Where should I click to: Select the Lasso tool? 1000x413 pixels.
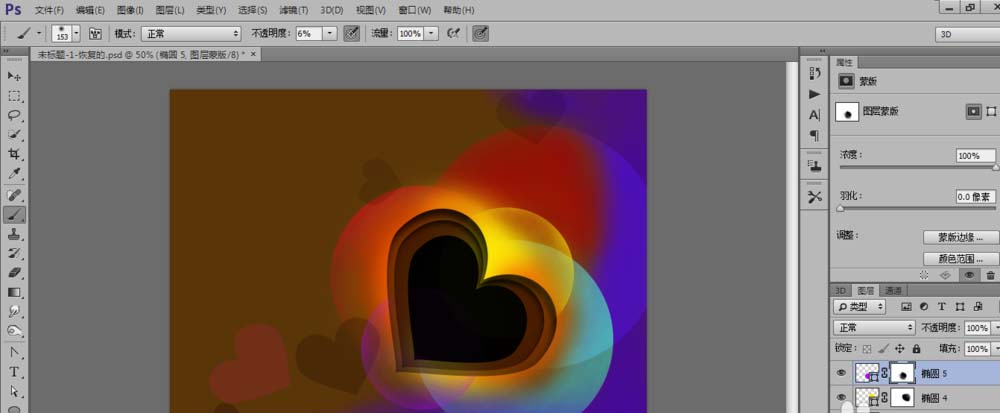pyautogui.click(x=15, y=115)
